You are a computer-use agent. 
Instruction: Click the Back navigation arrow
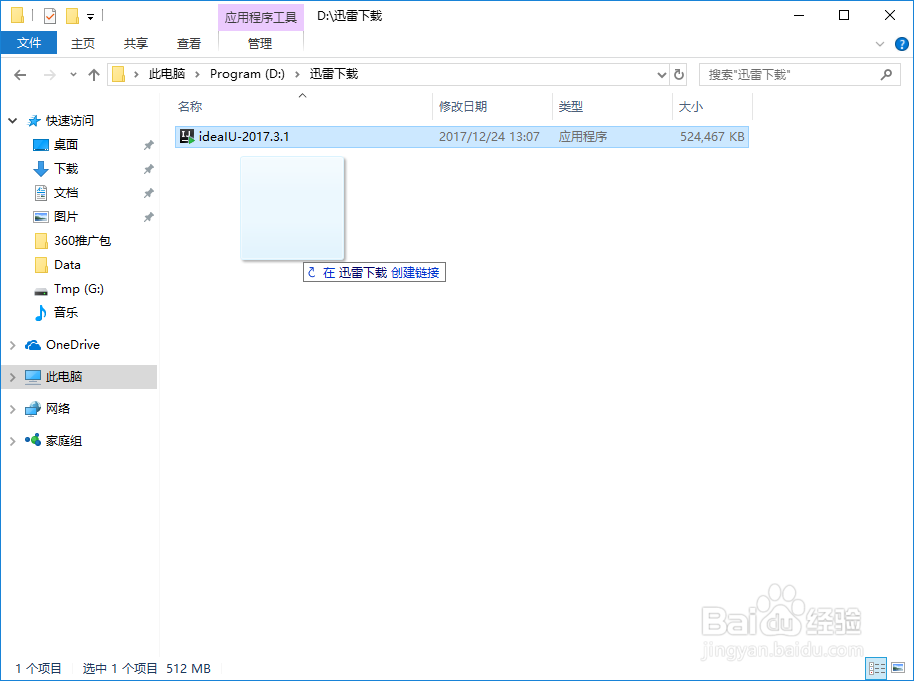pos(19,73)
